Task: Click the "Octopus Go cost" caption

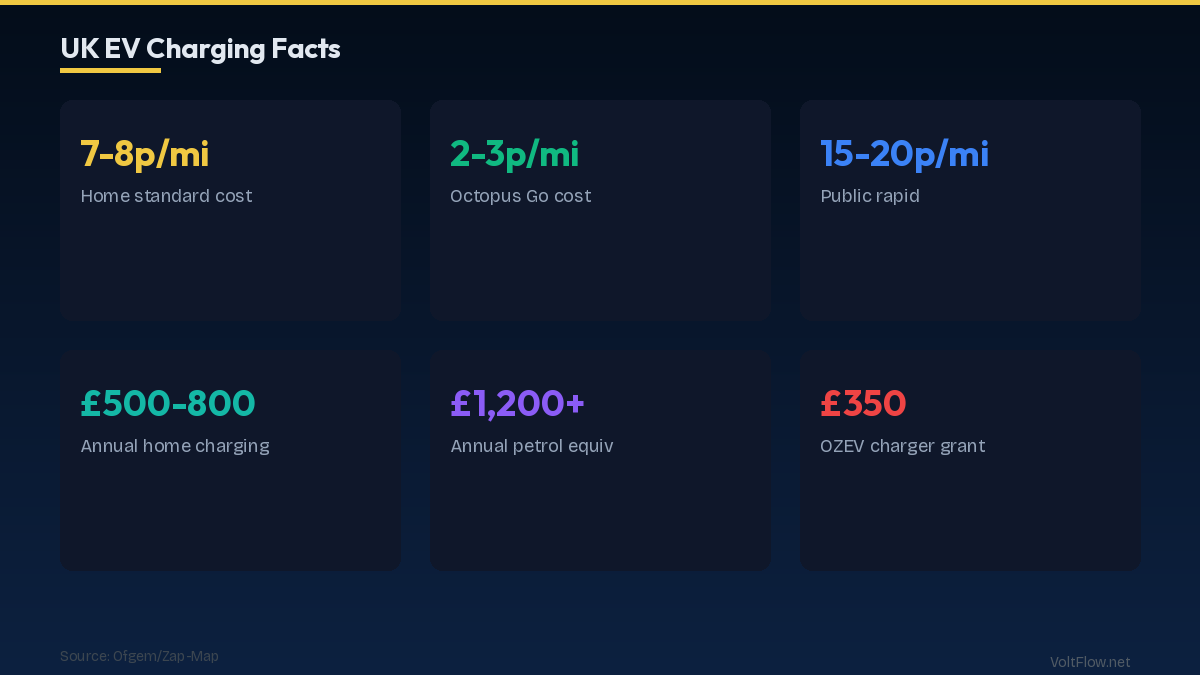Action: point(520,196)
